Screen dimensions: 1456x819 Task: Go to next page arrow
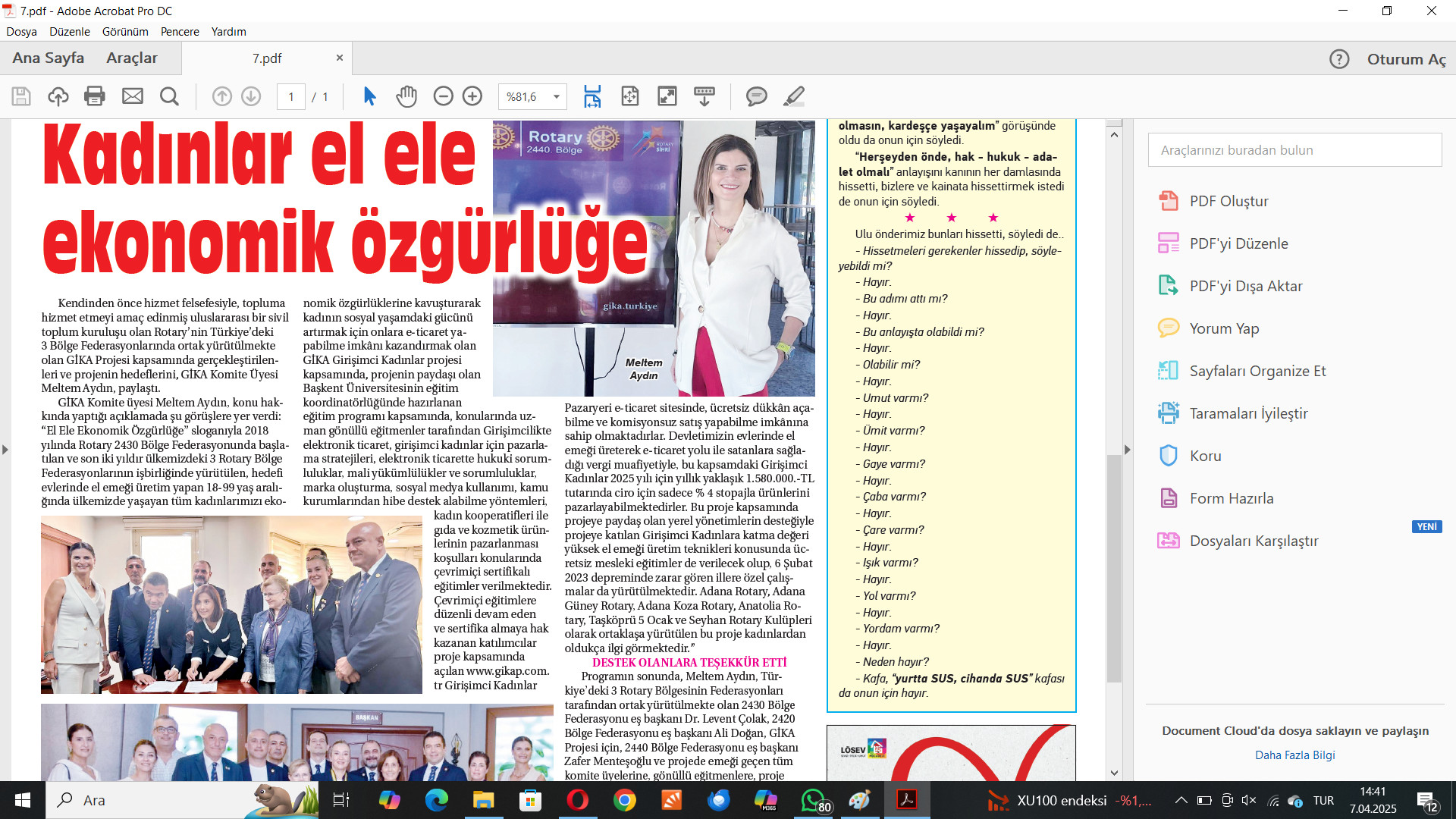[251, 96]
